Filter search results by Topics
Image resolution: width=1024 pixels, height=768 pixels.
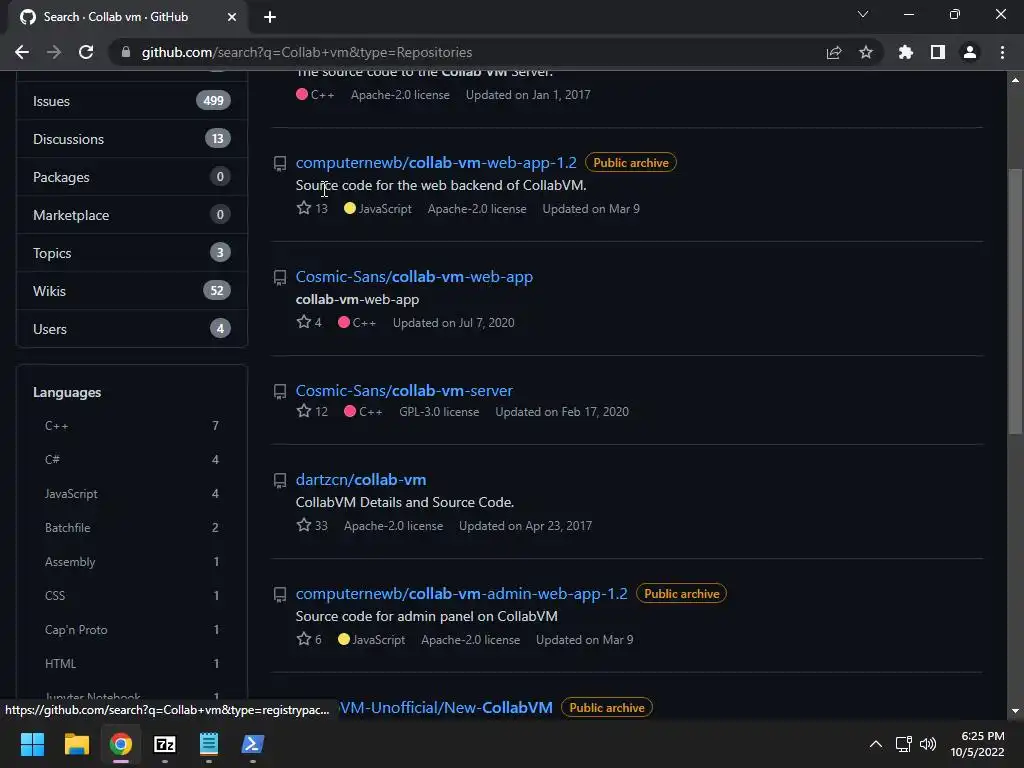[x=132, y=253]
